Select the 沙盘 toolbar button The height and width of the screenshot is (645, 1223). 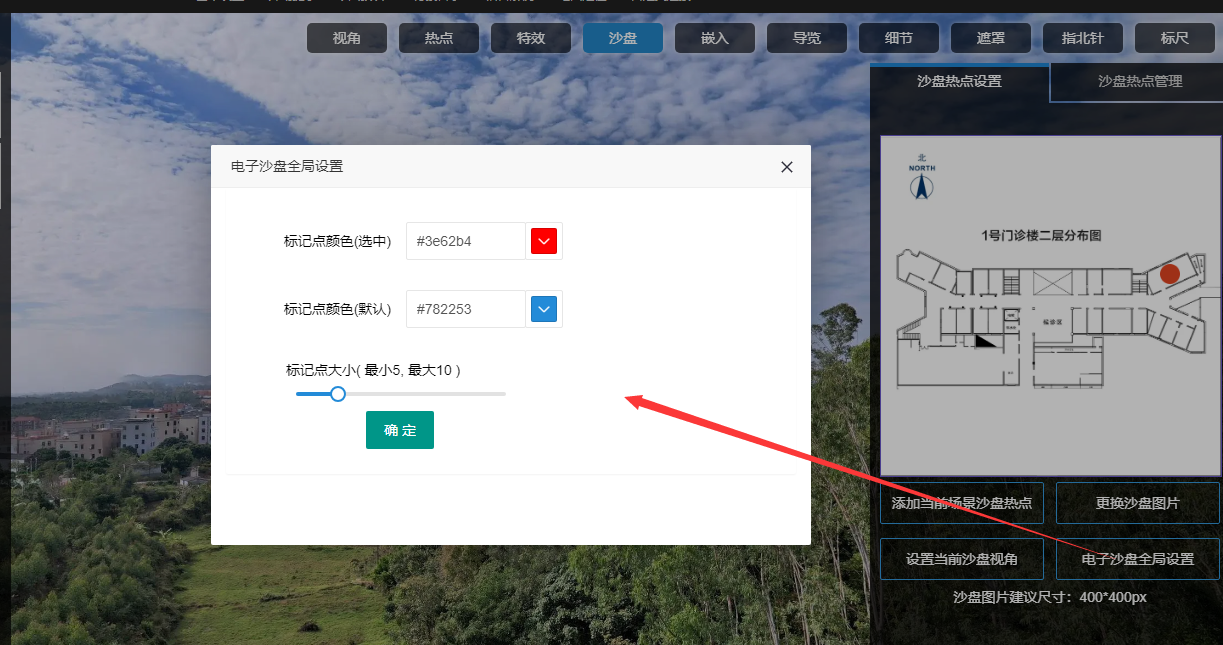[623, 38]
